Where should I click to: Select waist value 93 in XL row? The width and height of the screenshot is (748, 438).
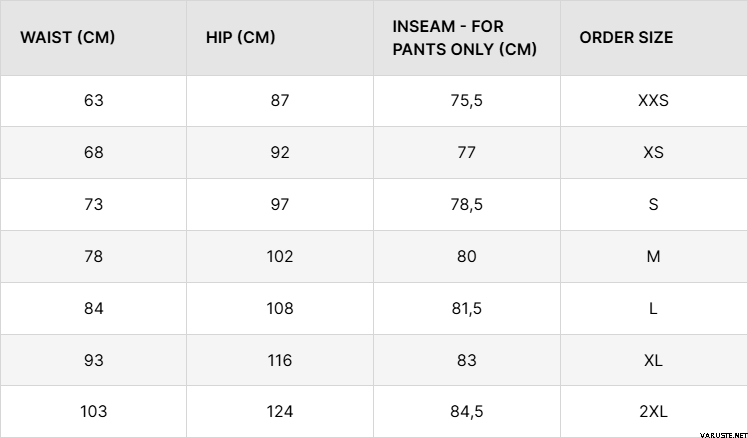pyautogui.click(x=94, y=360)
